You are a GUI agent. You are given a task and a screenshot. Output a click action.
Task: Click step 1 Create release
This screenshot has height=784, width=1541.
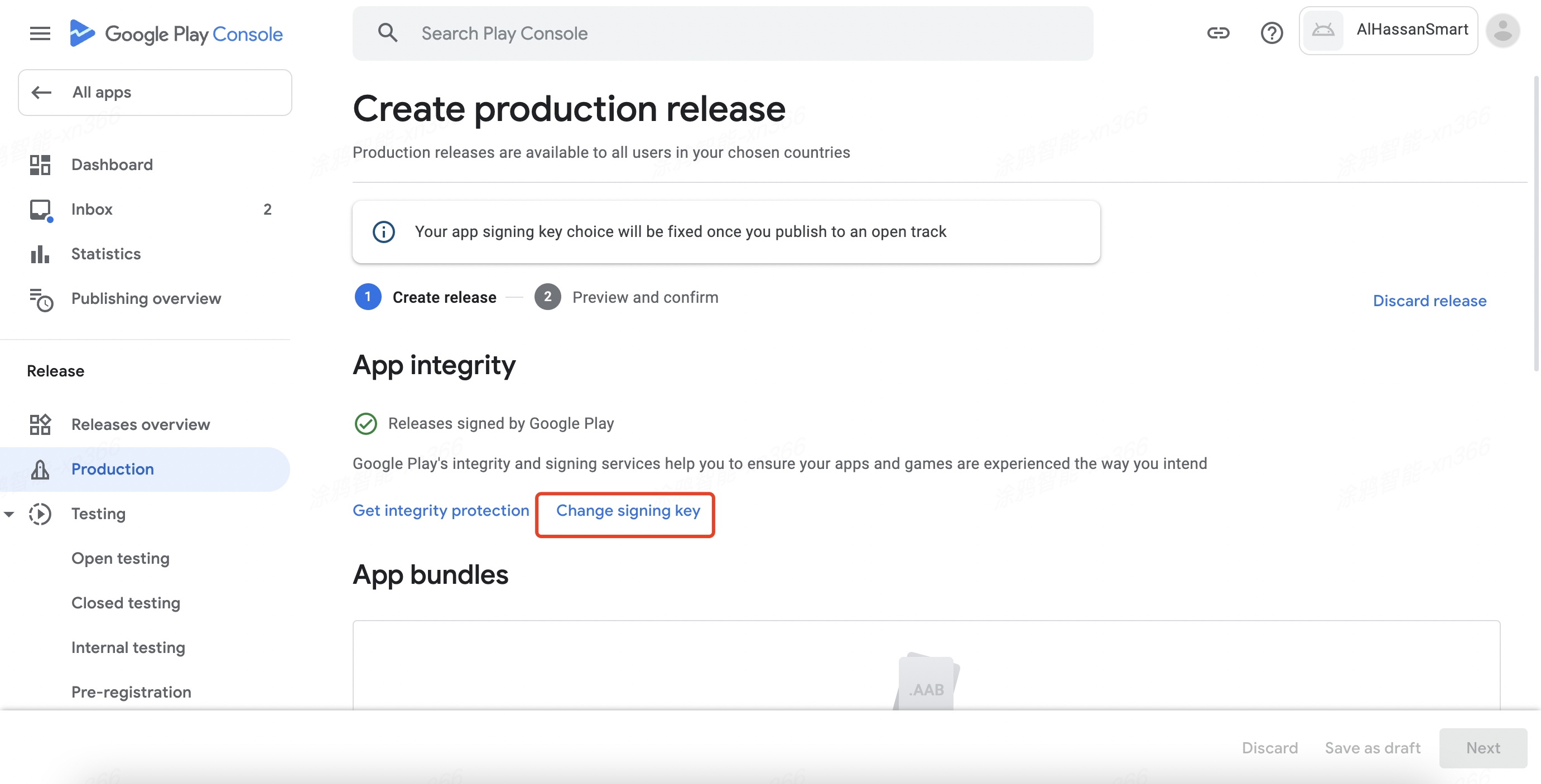point(425,297)
